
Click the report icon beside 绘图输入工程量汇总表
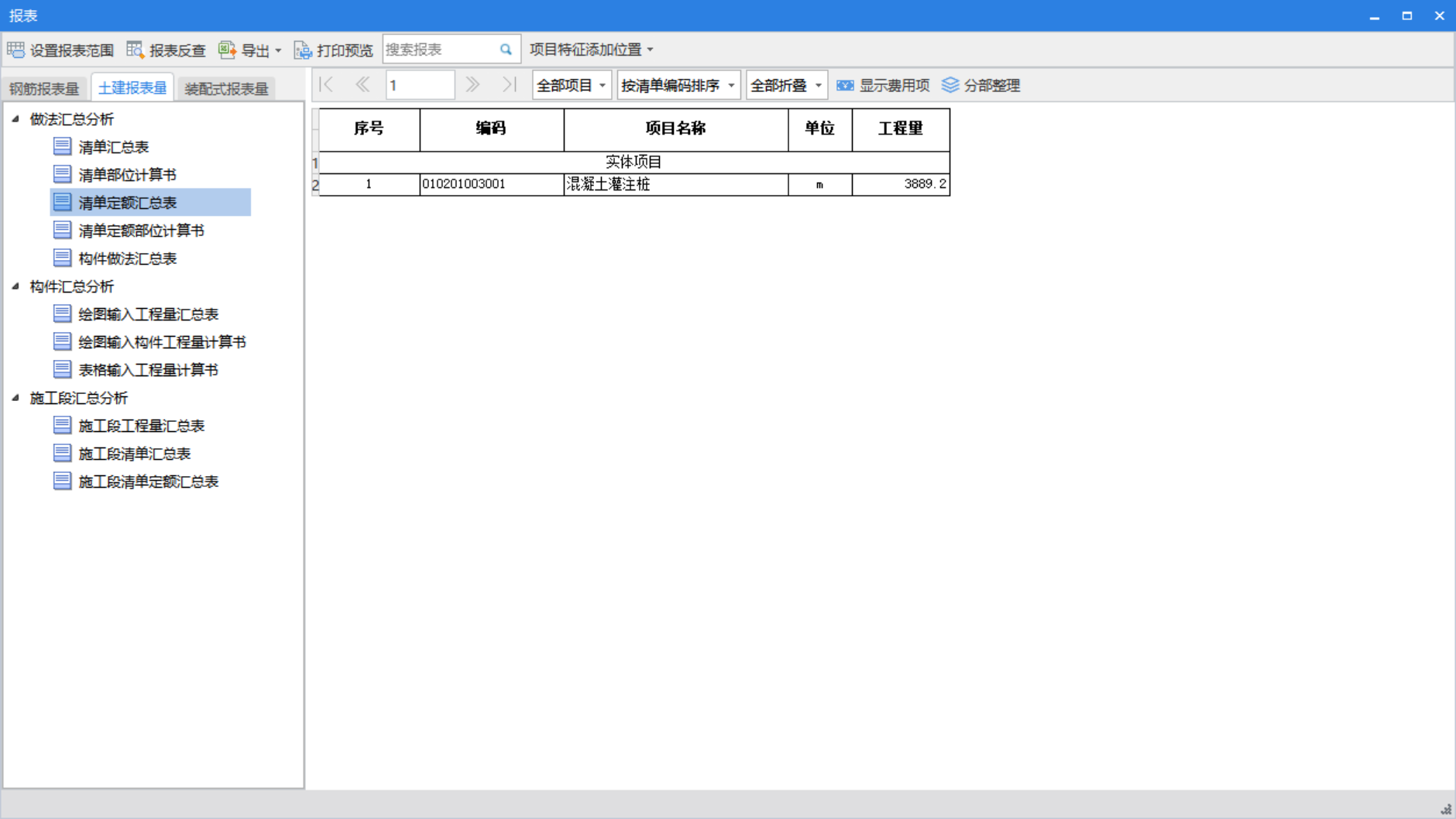(x=63, y=314)
